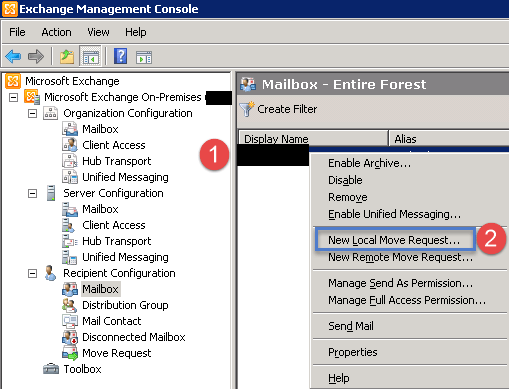The height and width of the screenshot is (389, 509).
Task: Toggle the Show/Hide Console Tree icon
Action: [x=91, y=56]
